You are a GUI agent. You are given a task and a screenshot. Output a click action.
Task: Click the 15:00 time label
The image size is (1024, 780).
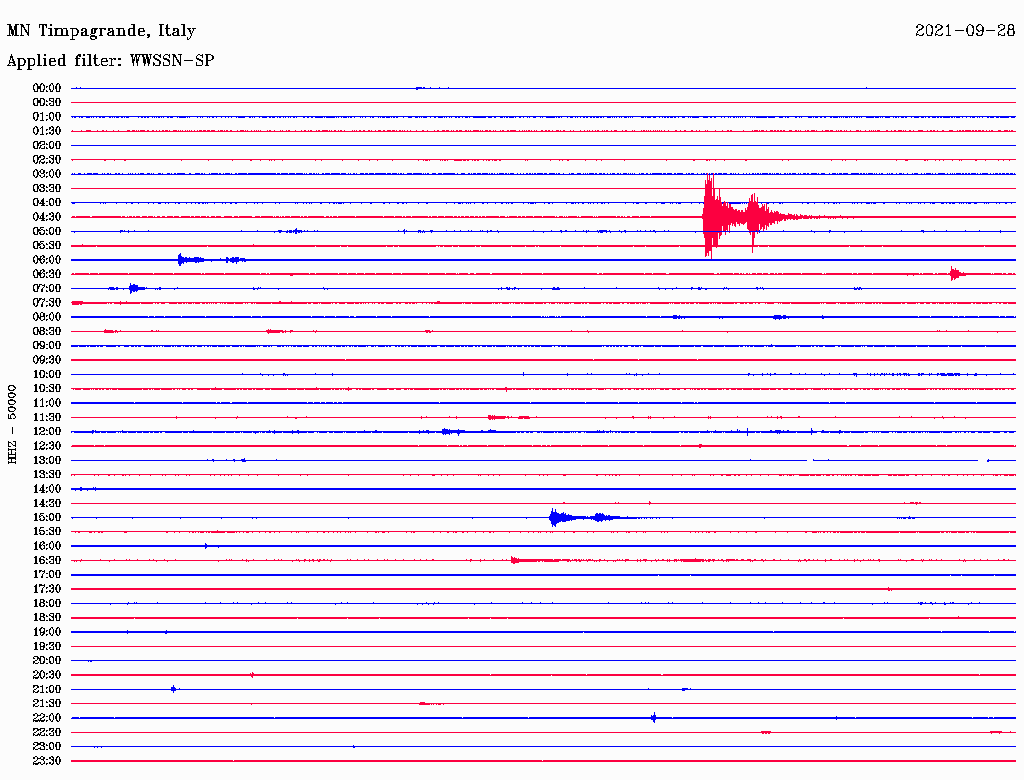point(47,517)
